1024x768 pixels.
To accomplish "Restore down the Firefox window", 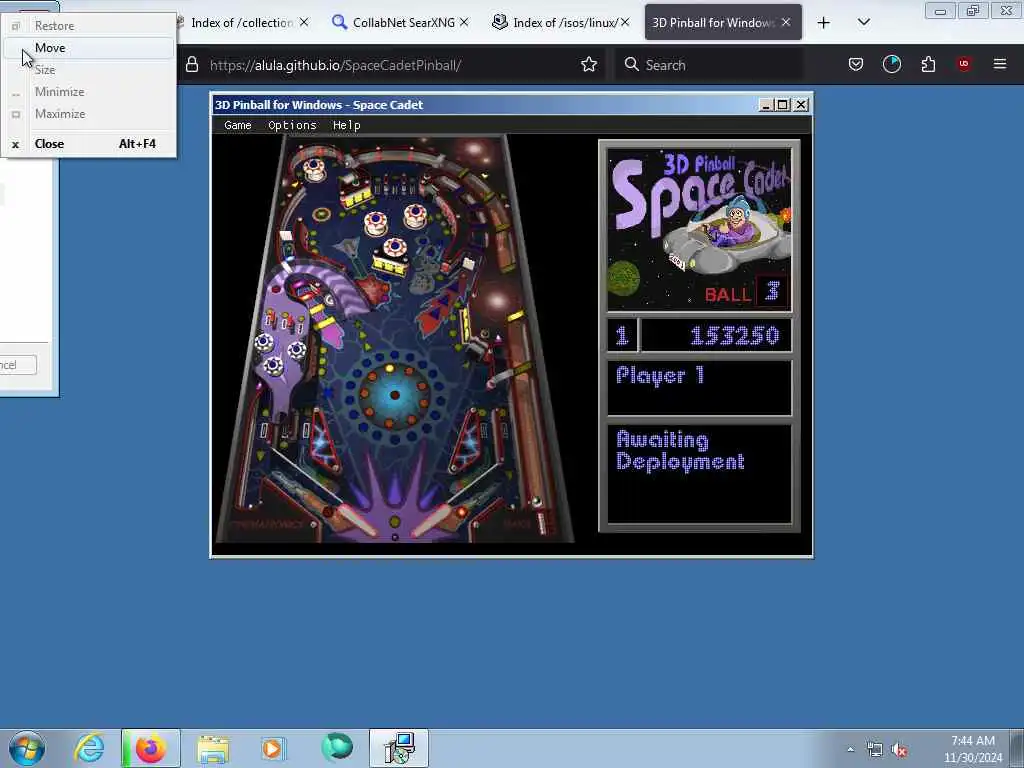I will click(973, 10).
